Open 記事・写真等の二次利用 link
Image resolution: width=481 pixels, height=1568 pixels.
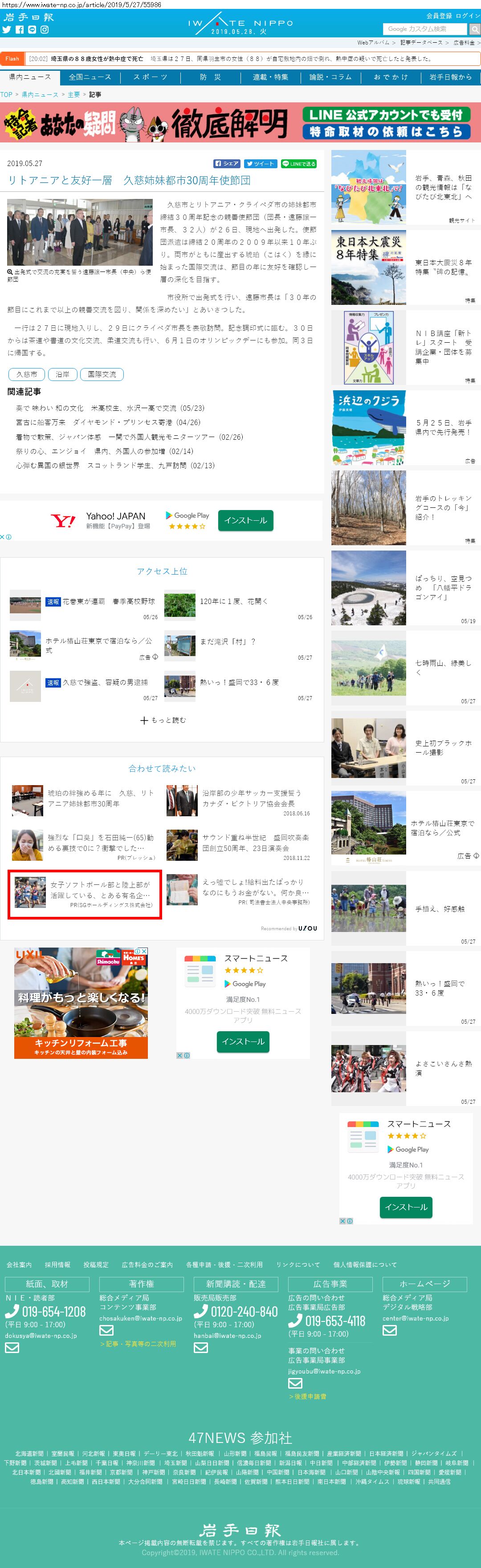tap(138, 1343)
